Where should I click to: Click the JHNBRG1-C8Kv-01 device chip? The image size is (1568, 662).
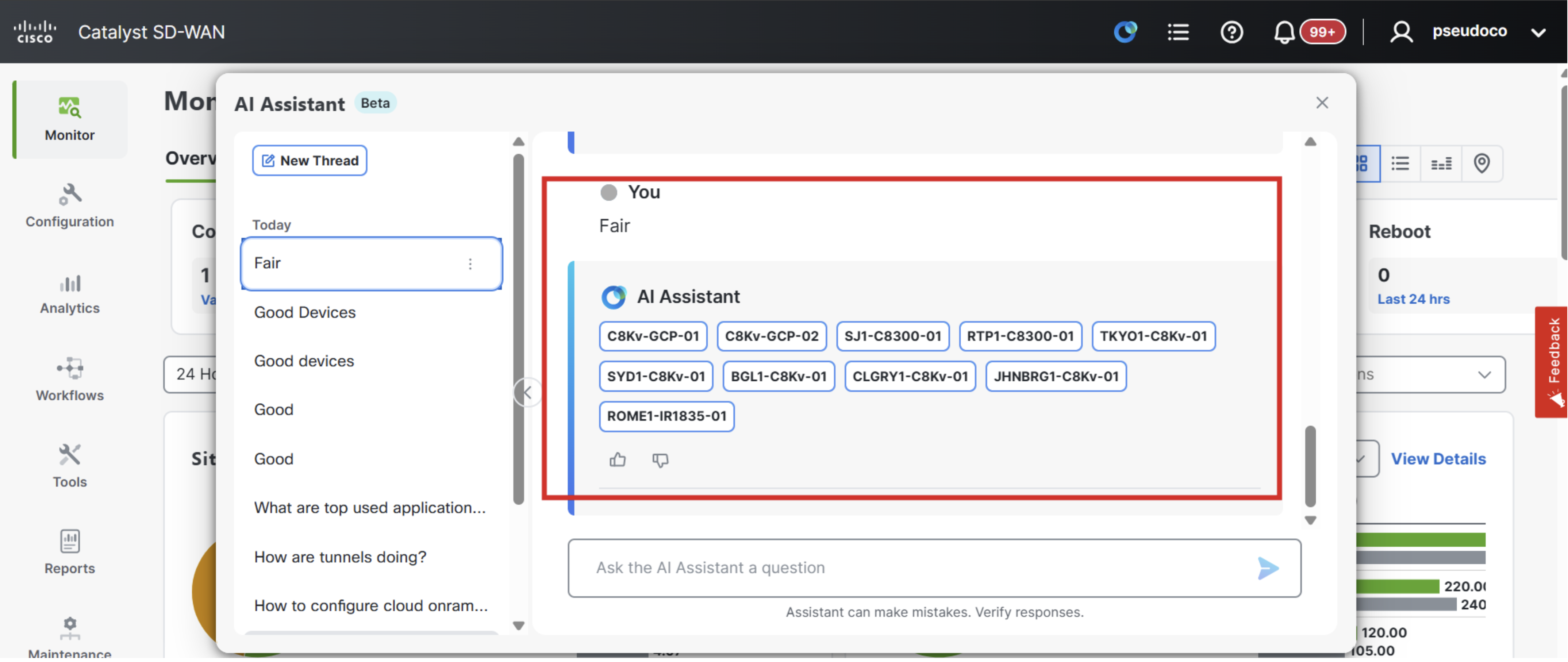point(1056,376)
